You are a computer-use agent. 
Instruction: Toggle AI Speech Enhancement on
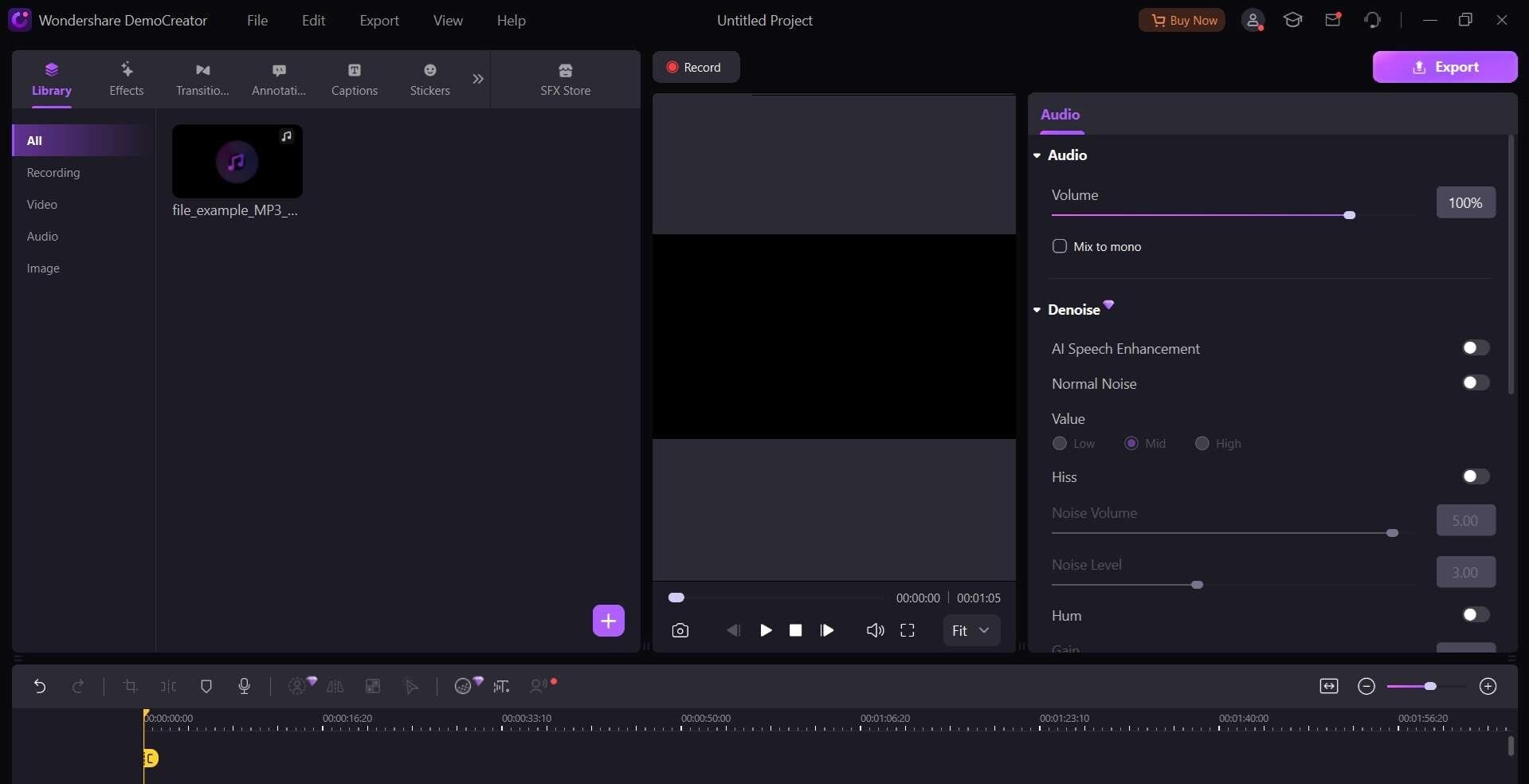pos(1476,348)
